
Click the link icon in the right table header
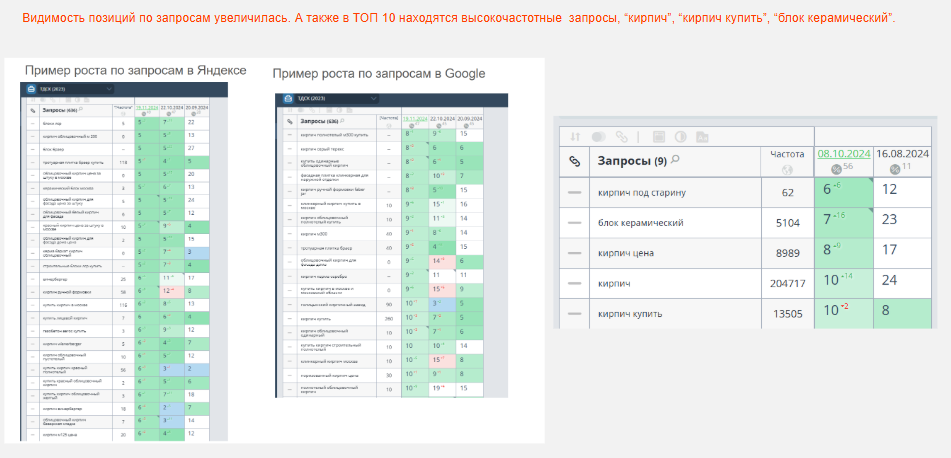tap(575, 160)
